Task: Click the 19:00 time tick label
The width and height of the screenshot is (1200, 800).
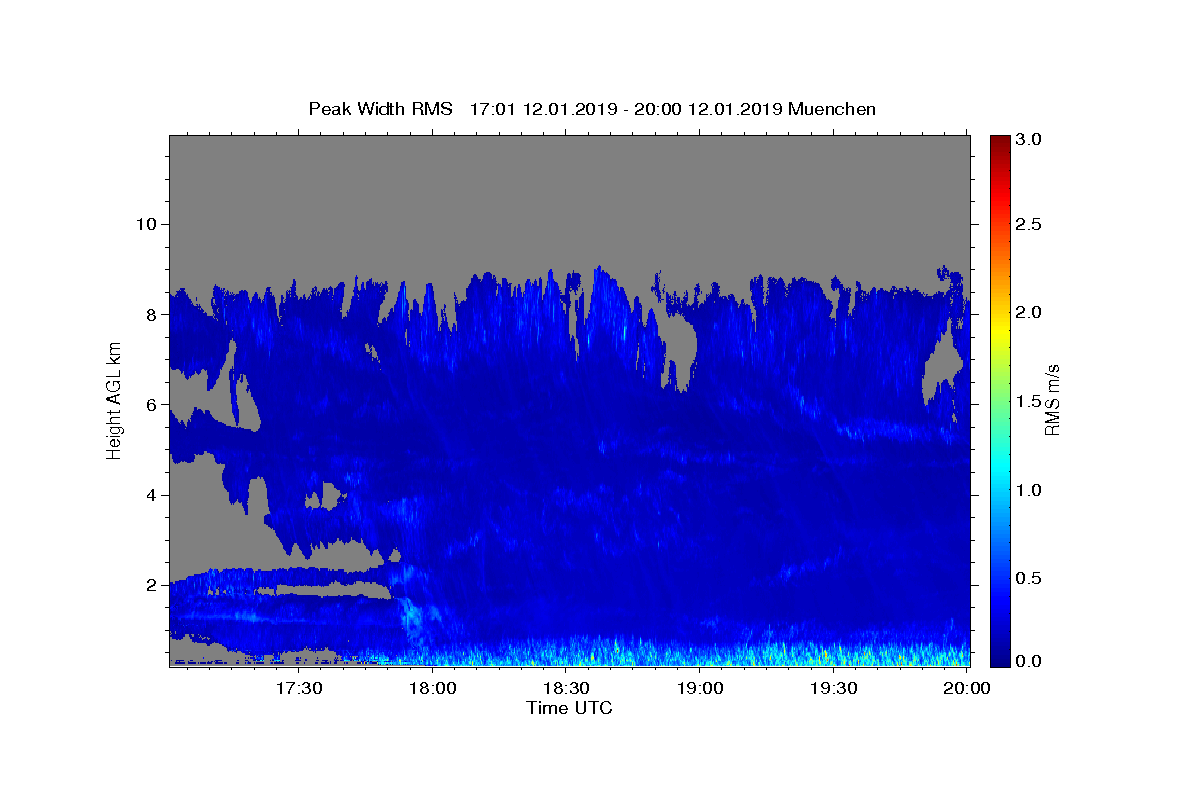Action: tap(700, 689)
